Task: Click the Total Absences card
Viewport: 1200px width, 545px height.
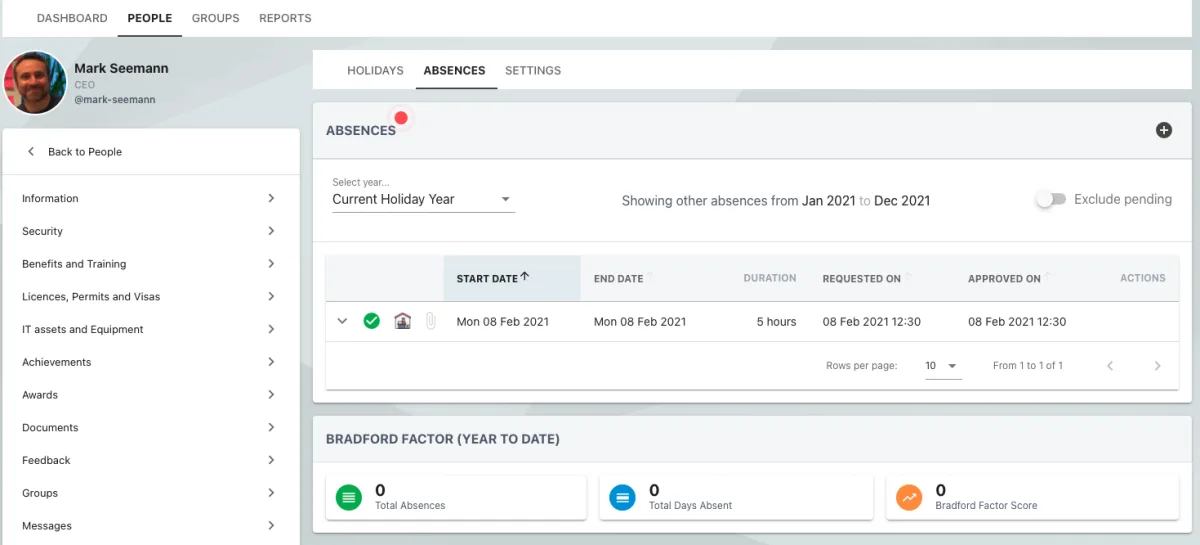Action: coord(456,497)
